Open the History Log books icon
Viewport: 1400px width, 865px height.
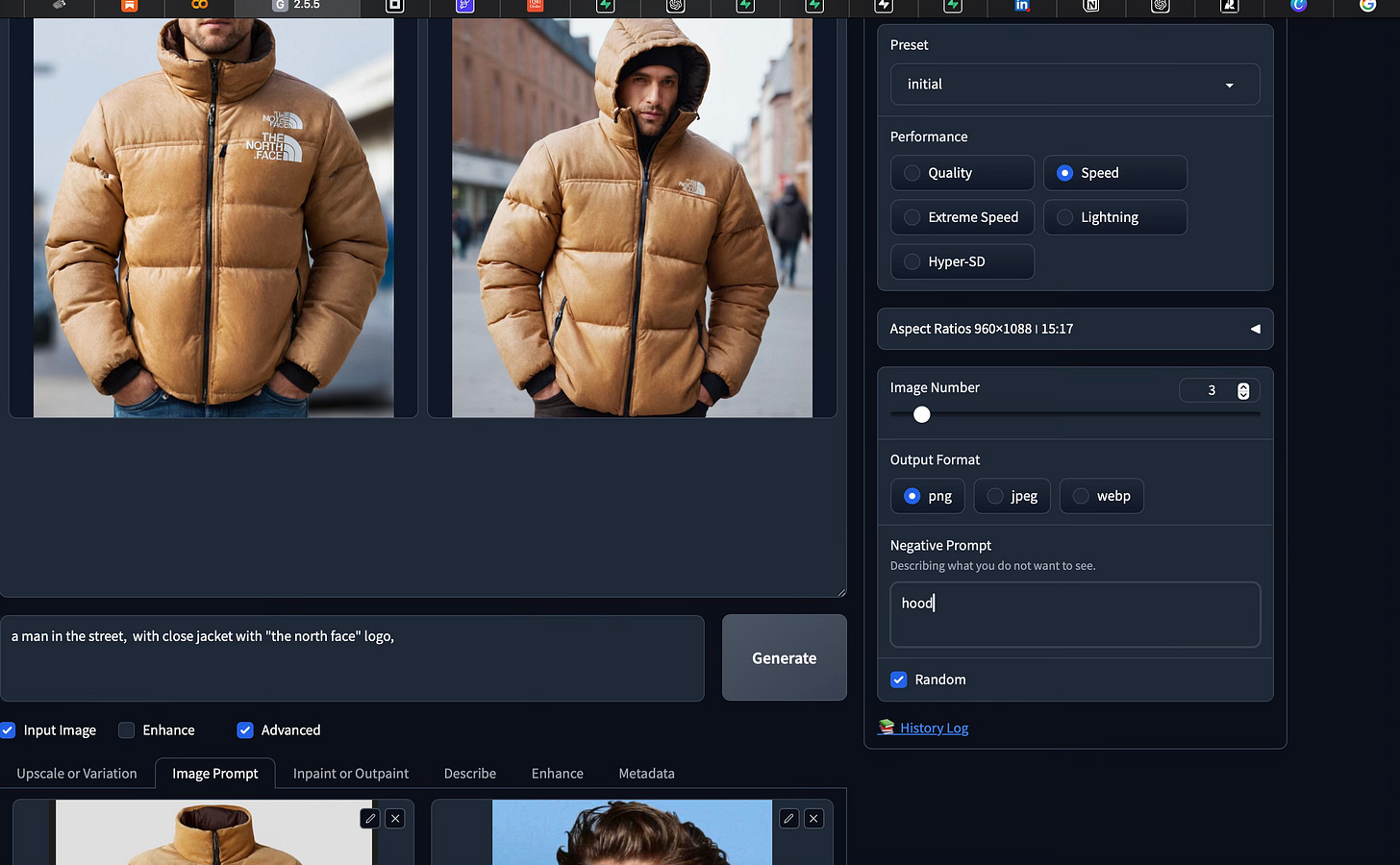[x=886, y=728]
